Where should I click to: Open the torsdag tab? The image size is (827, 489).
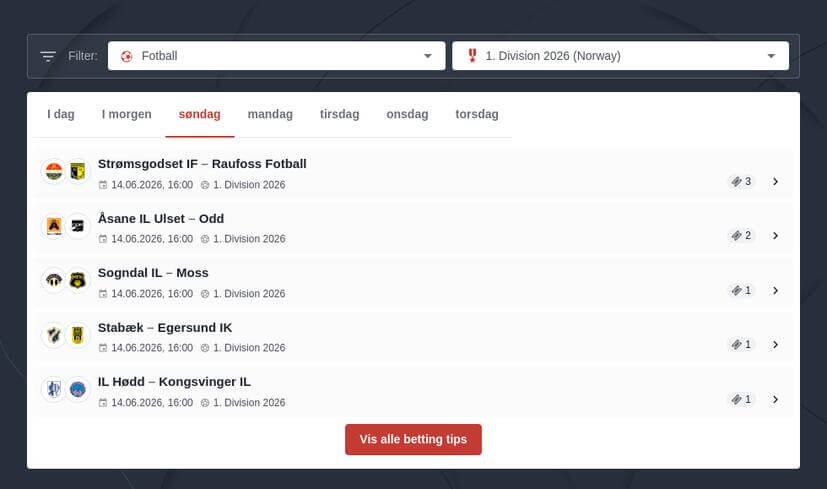pyautogui.click(x=477, y=114)
